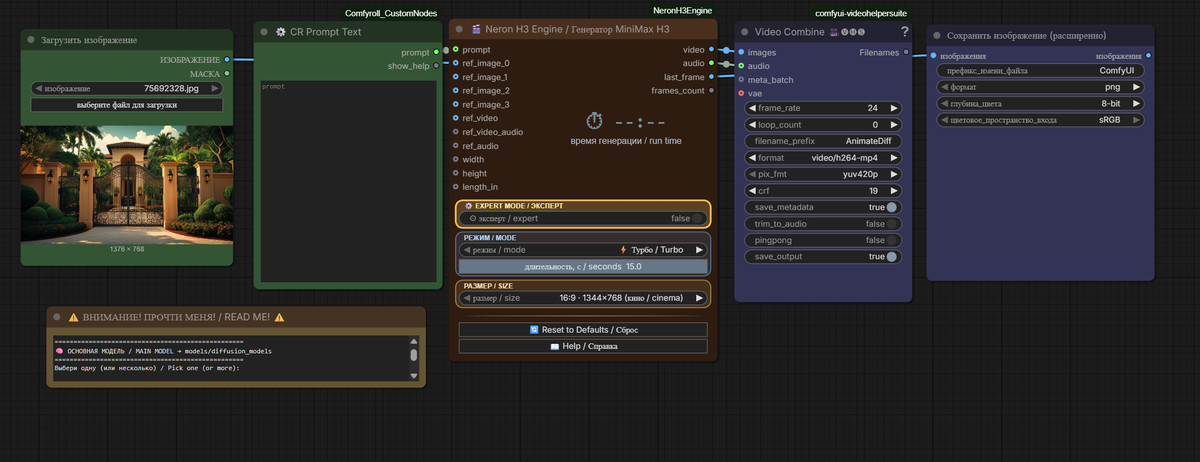This screenshot has height=462, width=1200.
Task: Open the цветовое_пространство_входа sRGB selector
Action: tap(1041, 119)
